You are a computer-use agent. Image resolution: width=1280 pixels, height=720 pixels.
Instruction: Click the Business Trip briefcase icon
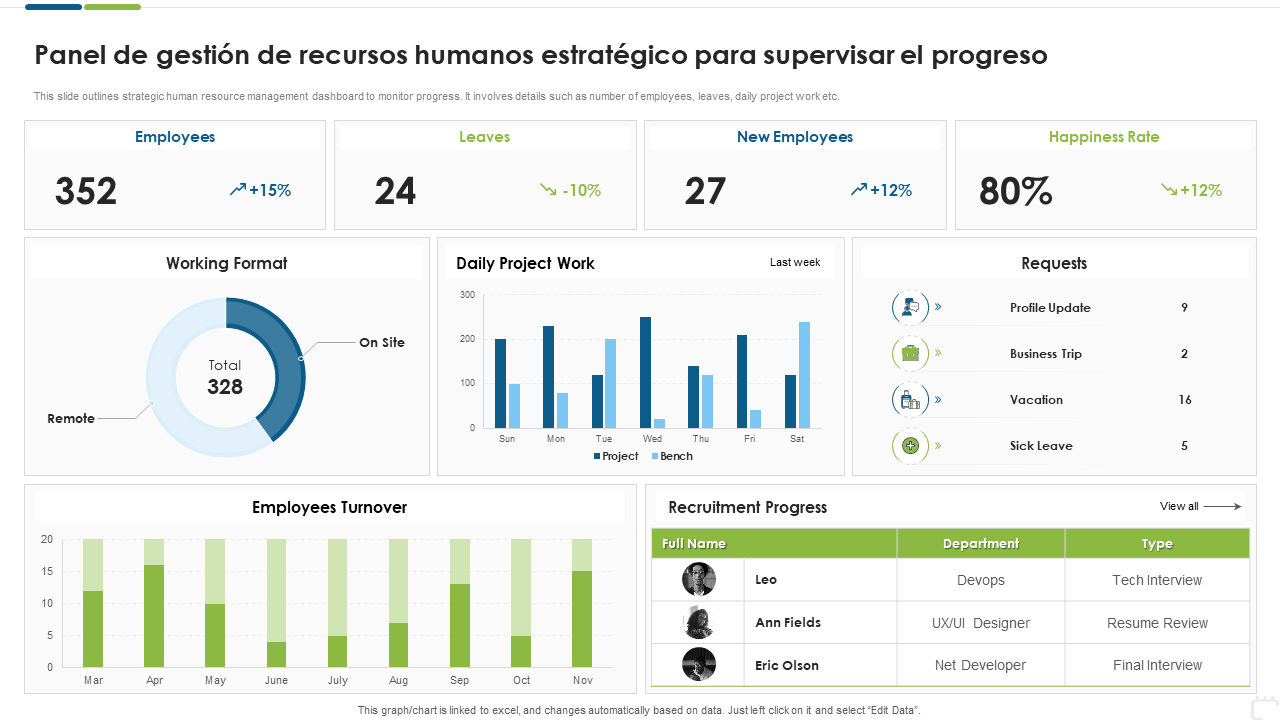coord(910,353)
